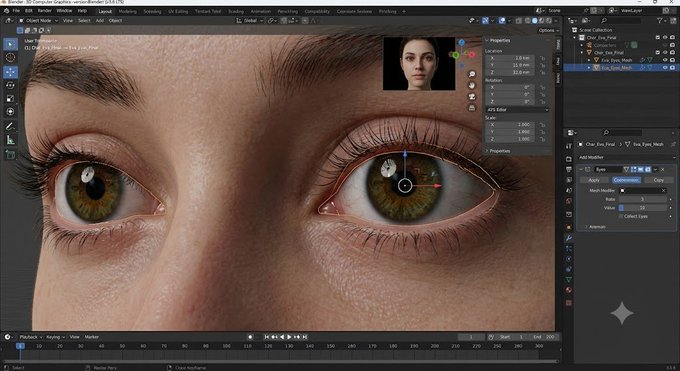Switch to the UV Editing workspace tab

coord(178,11)
